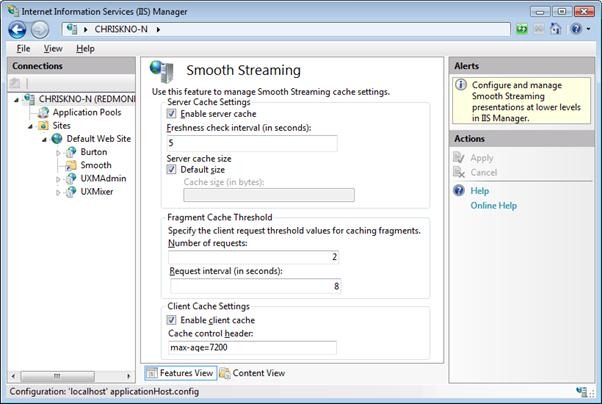Click the Back navigation arrow
Viewport: 602px width, 404px height.
click(x=17, y=29)
